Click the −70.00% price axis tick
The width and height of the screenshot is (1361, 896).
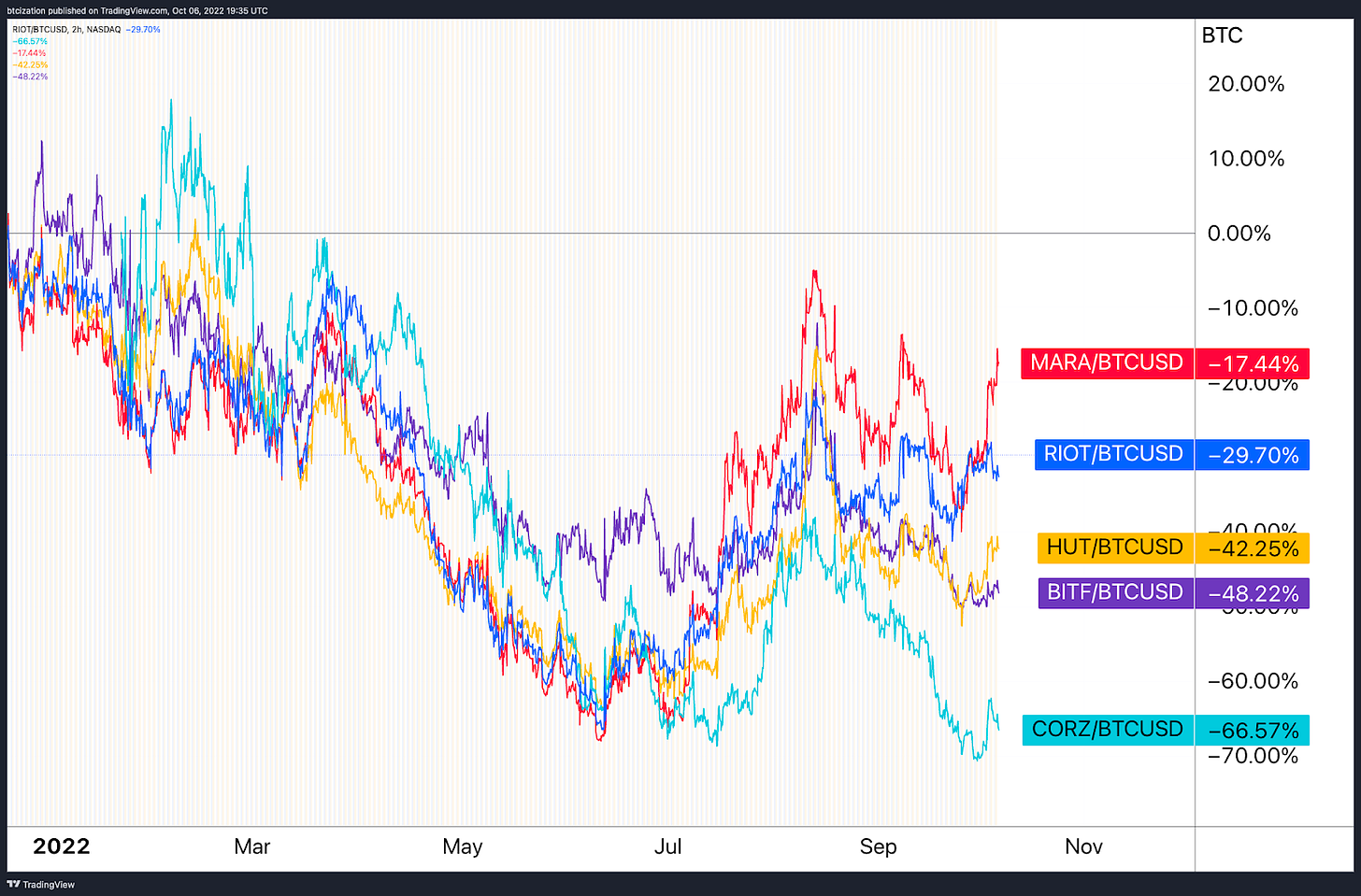click(1253, 756)
